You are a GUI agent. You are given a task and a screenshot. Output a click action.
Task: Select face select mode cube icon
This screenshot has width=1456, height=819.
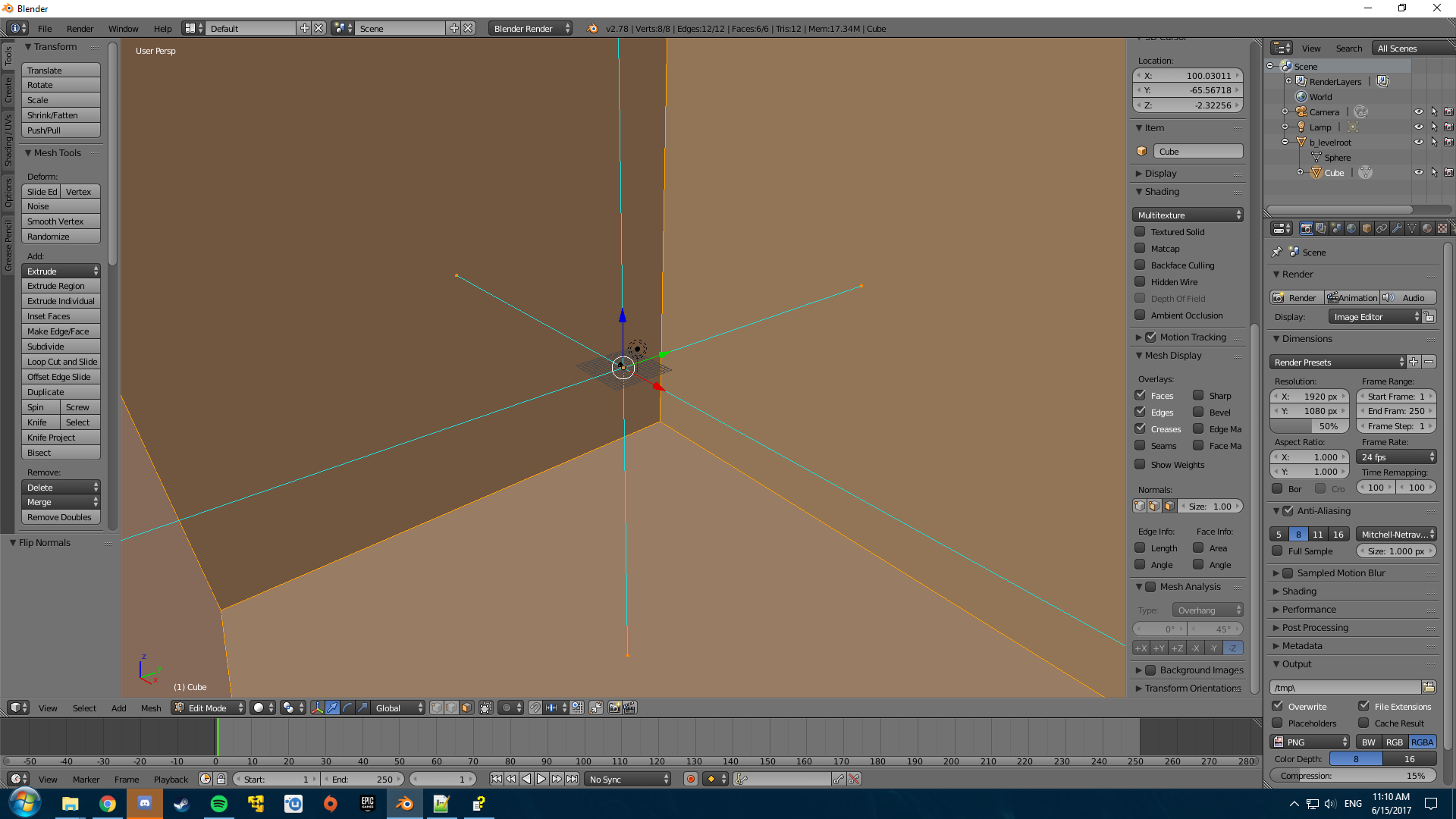(x=466, y=708)
